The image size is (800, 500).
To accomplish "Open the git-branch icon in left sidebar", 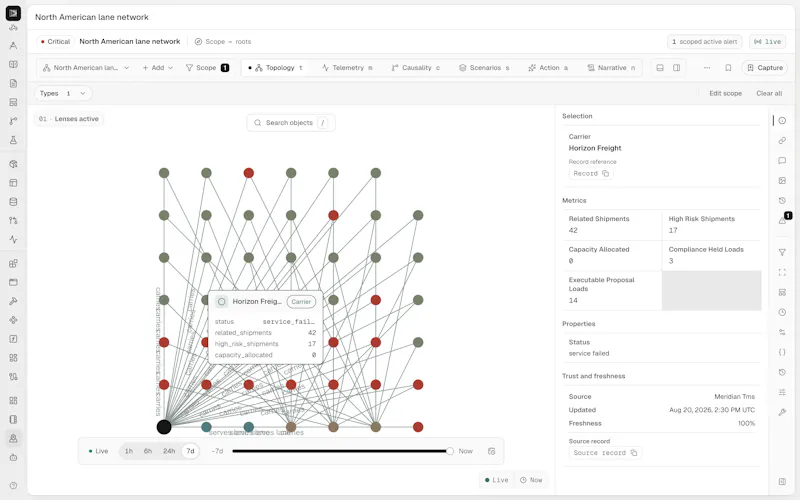I will tap(13, 121).
